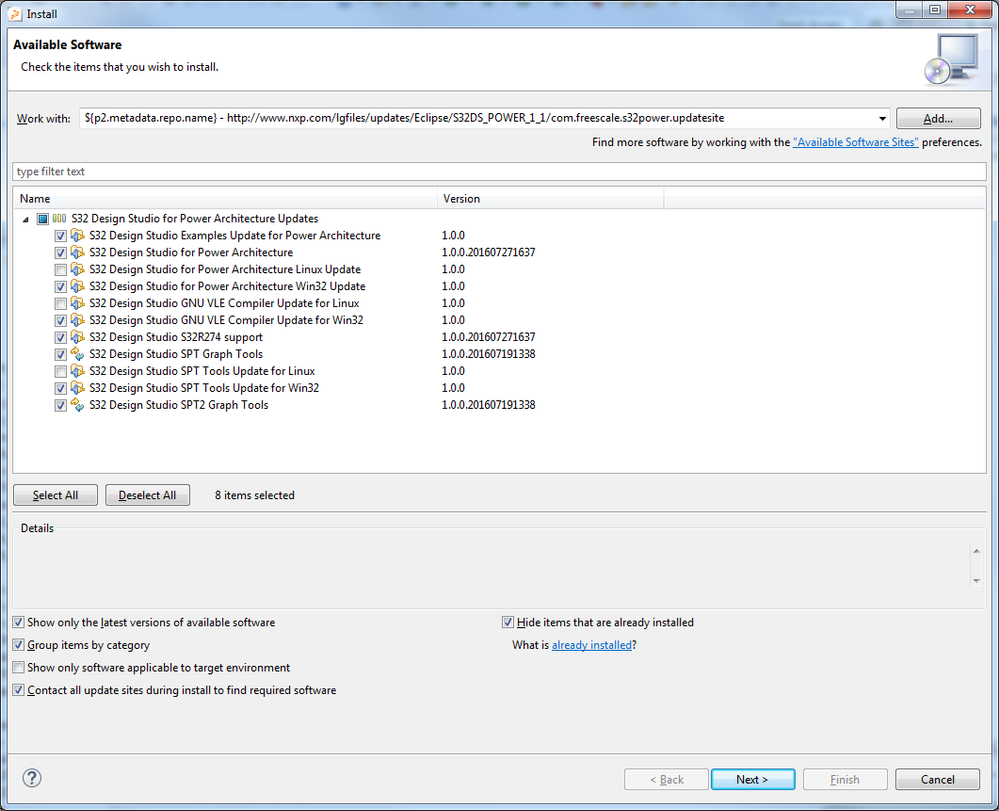The width and height of the screenshot is (999, 811).
Task: Click Details scroll down arrow
Action: pos(976,580)
